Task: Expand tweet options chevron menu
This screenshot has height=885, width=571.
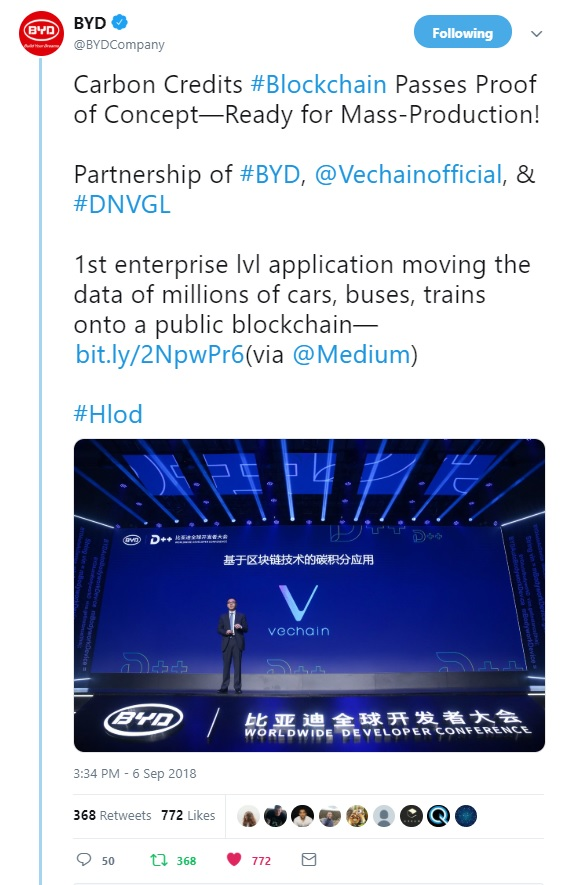Action: pos(537,33)
